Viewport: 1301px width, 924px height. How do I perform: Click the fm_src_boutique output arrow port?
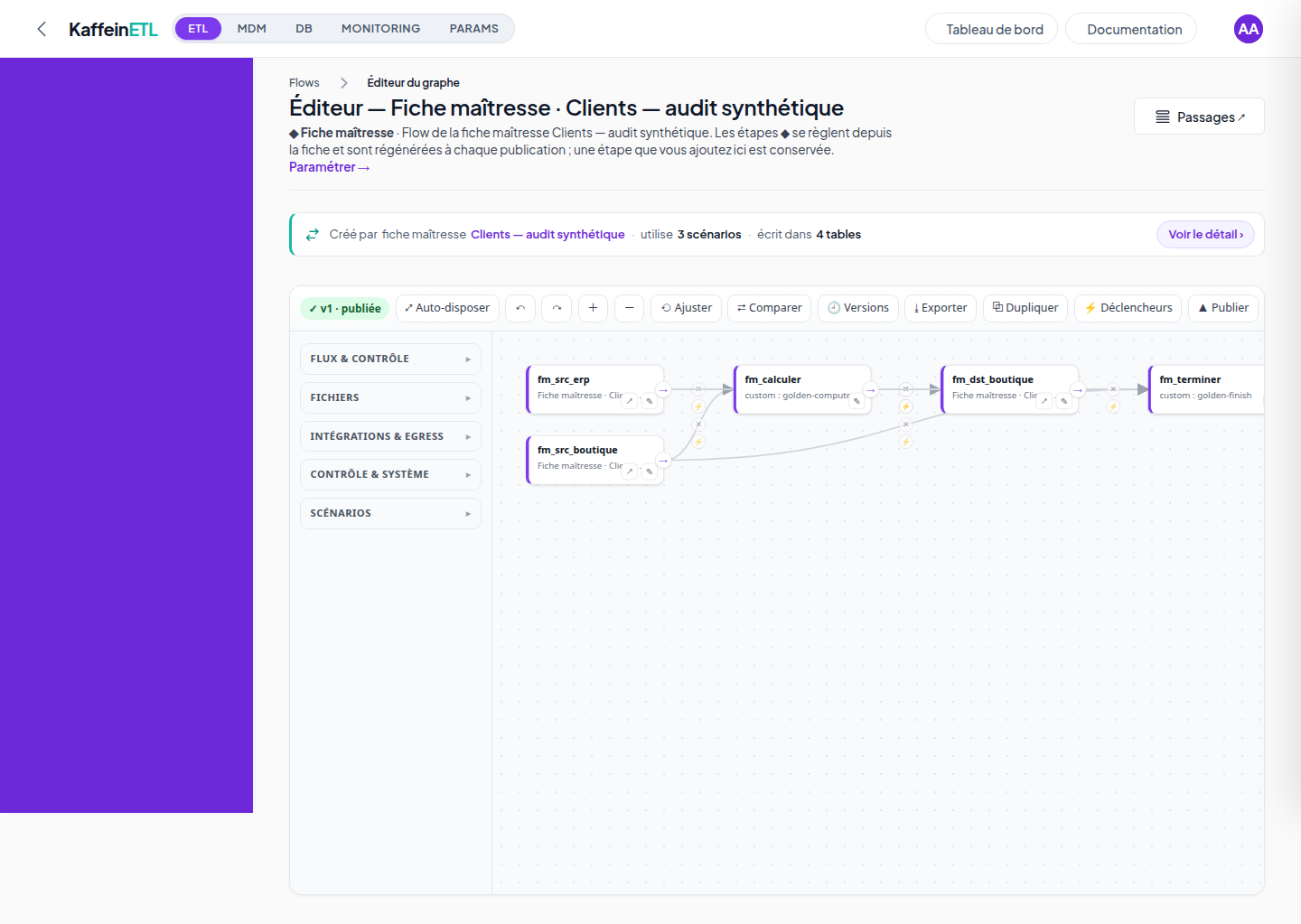(x=663, y=461)
